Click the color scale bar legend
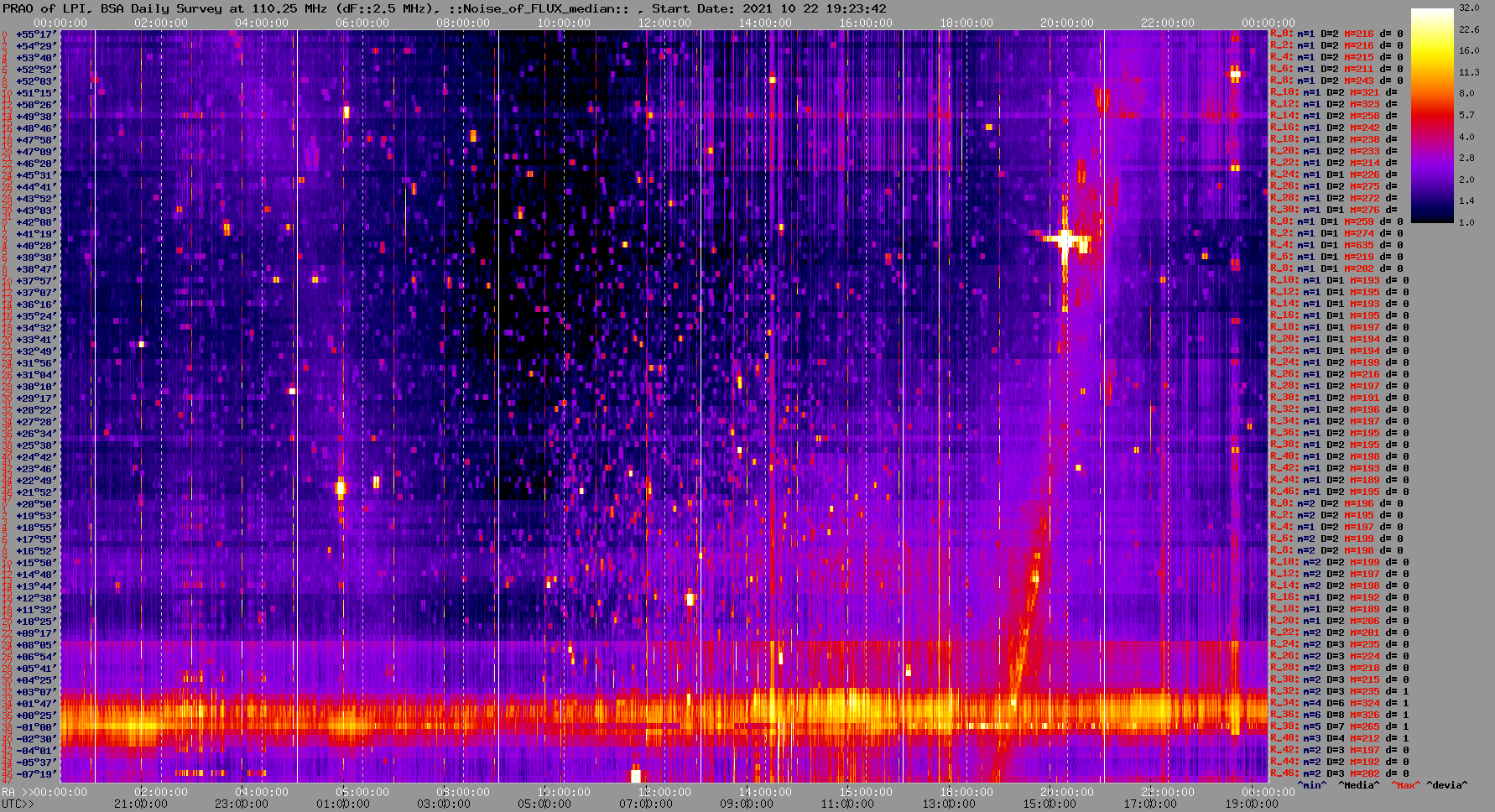 [1432, 115]
